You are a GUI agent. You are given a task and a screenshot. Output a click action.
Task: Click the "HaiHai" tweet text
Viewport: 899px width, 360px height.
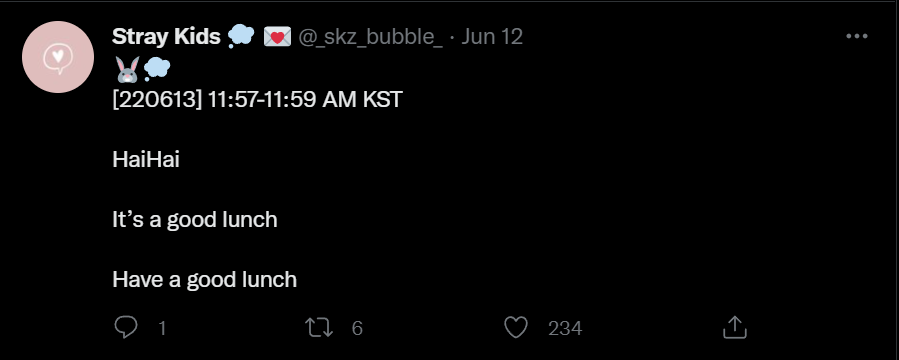click(x=146, y=159)
